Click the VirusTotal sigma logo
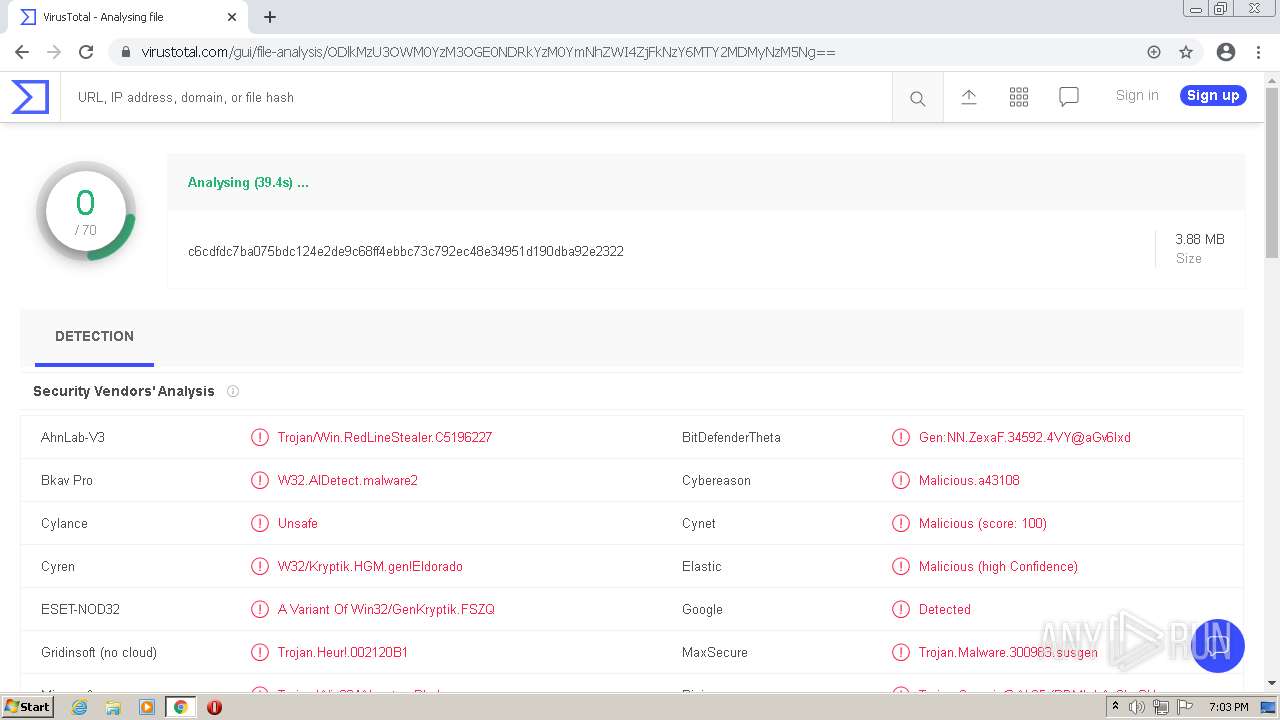The height and width of the screenshot is (720, 1280). 30,97
